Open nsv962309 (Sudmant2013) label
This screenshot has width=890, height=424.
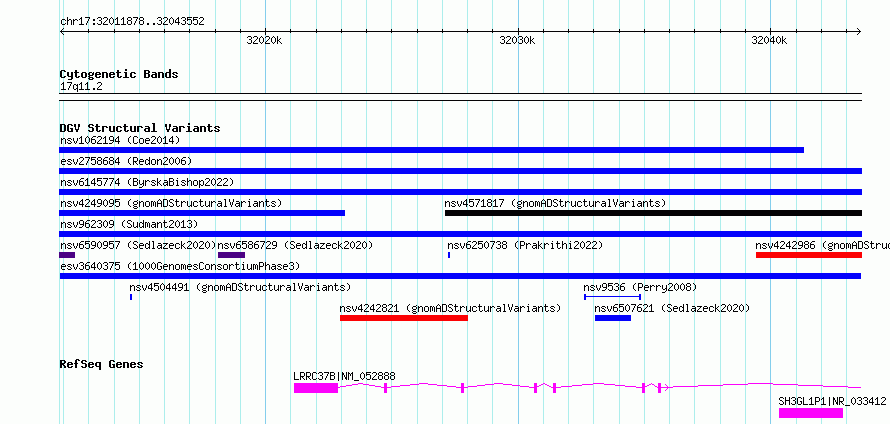(x=129, y=224)
